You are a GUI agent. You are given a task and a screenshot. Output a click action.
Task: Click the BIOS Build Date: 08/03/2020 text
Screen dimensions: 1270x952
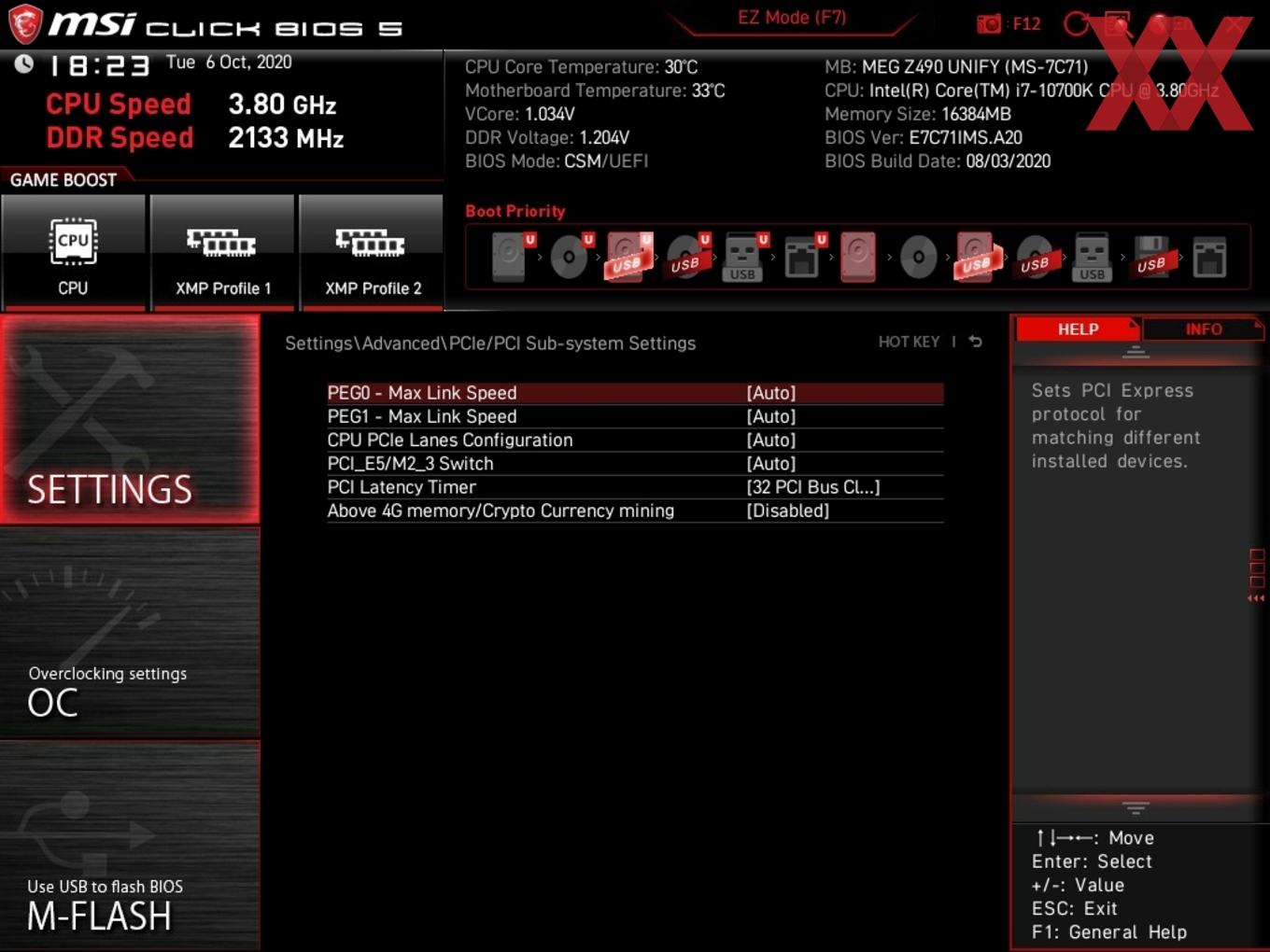pos(938,161)
